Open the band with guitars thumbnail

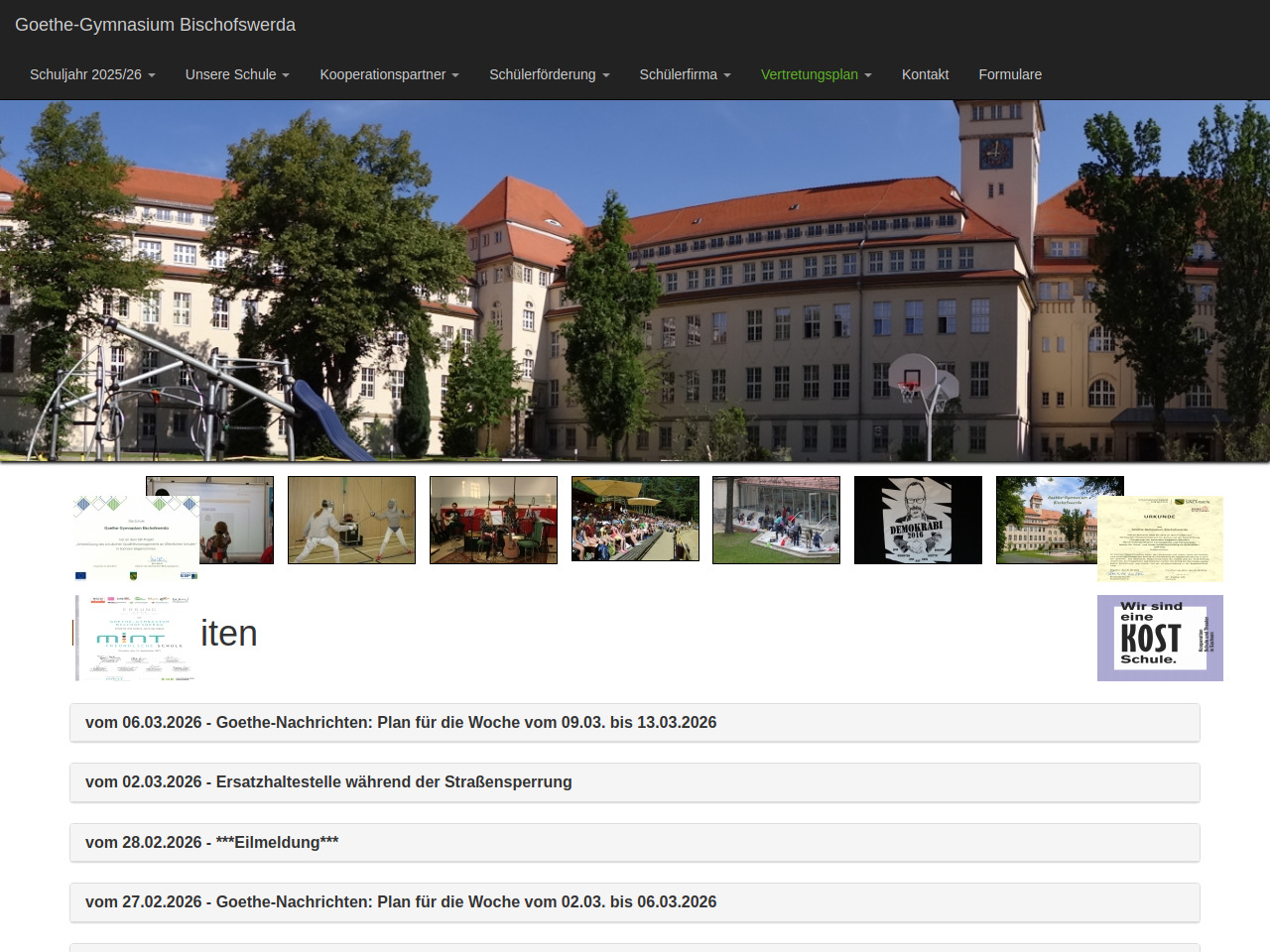click(x=493, y=520)
